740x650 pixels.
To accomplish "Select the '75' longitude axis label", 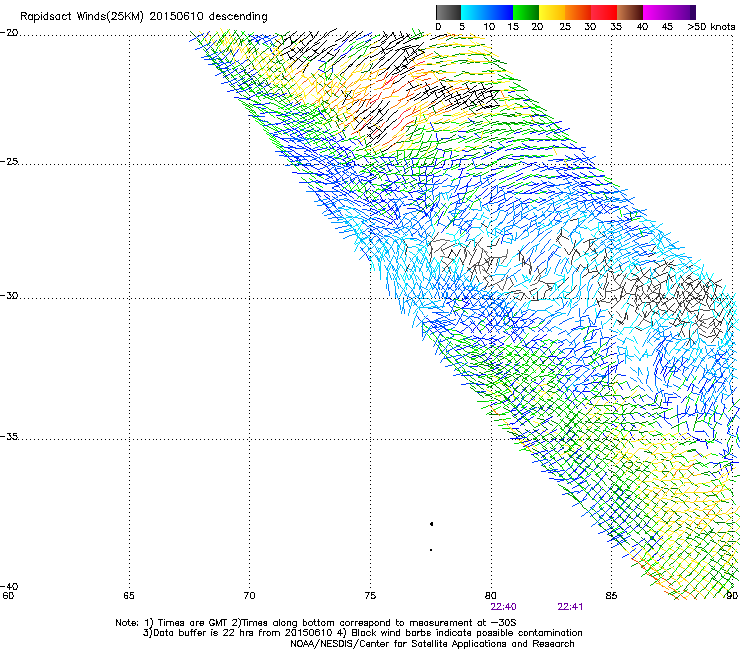I will click(370, 596).
